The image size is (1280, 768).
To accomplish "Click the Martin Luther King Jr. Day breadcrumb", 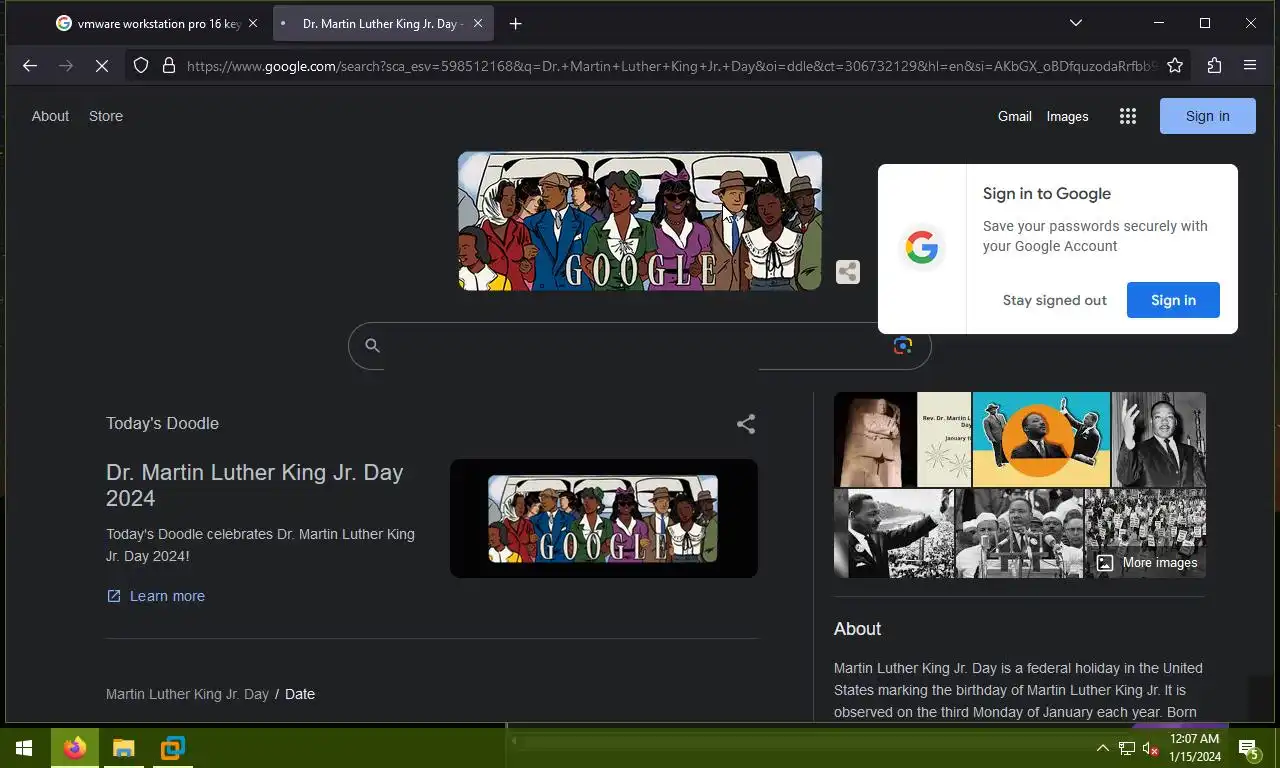I will coord(187,694).
